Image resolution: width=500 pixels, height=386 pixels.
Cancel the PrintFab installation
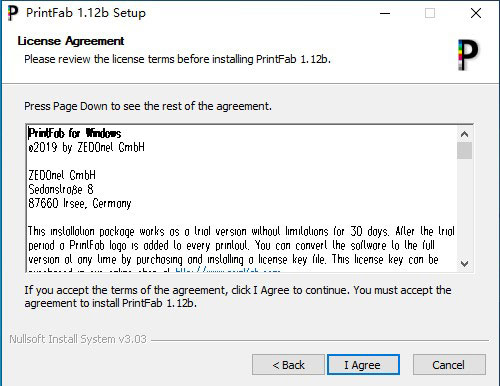pyautogui.click(x=449, y=365)
